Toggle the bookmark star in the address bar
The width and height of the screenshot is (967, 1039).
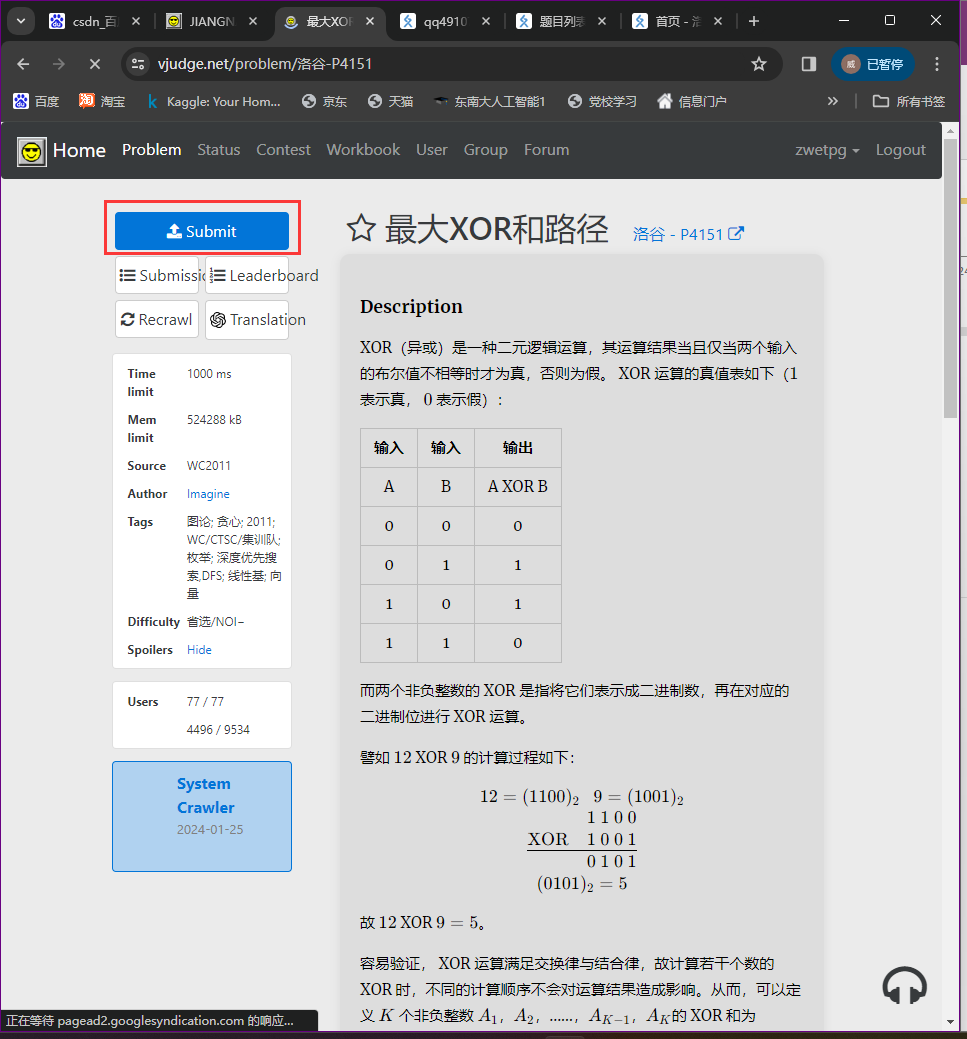coord(759,63)
